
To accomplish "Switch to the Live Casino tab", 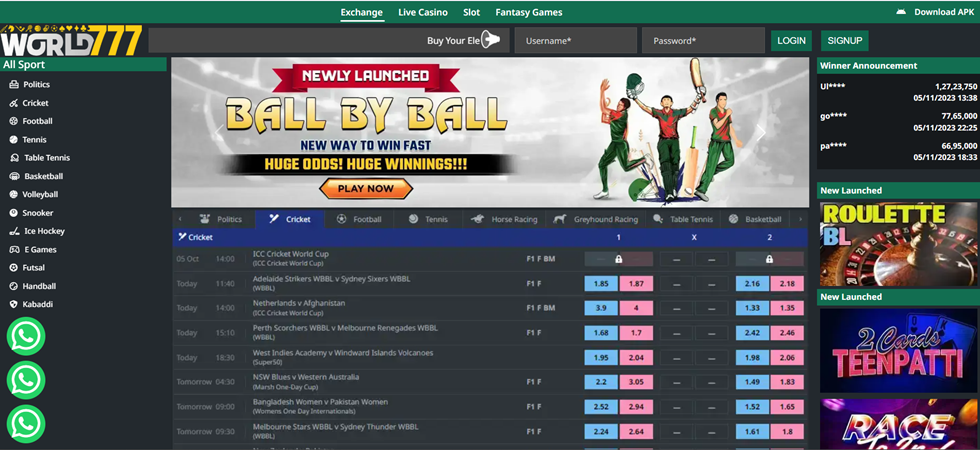I will click(x=422, y=13).
